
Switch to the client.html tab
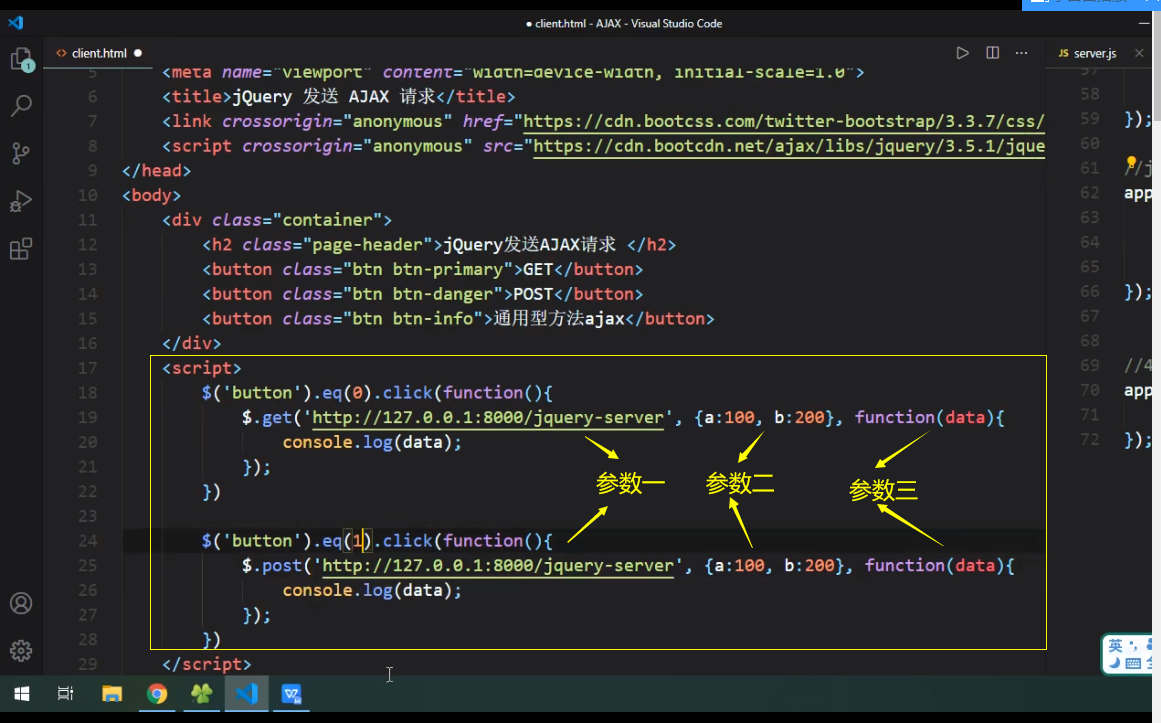[99, 53]
